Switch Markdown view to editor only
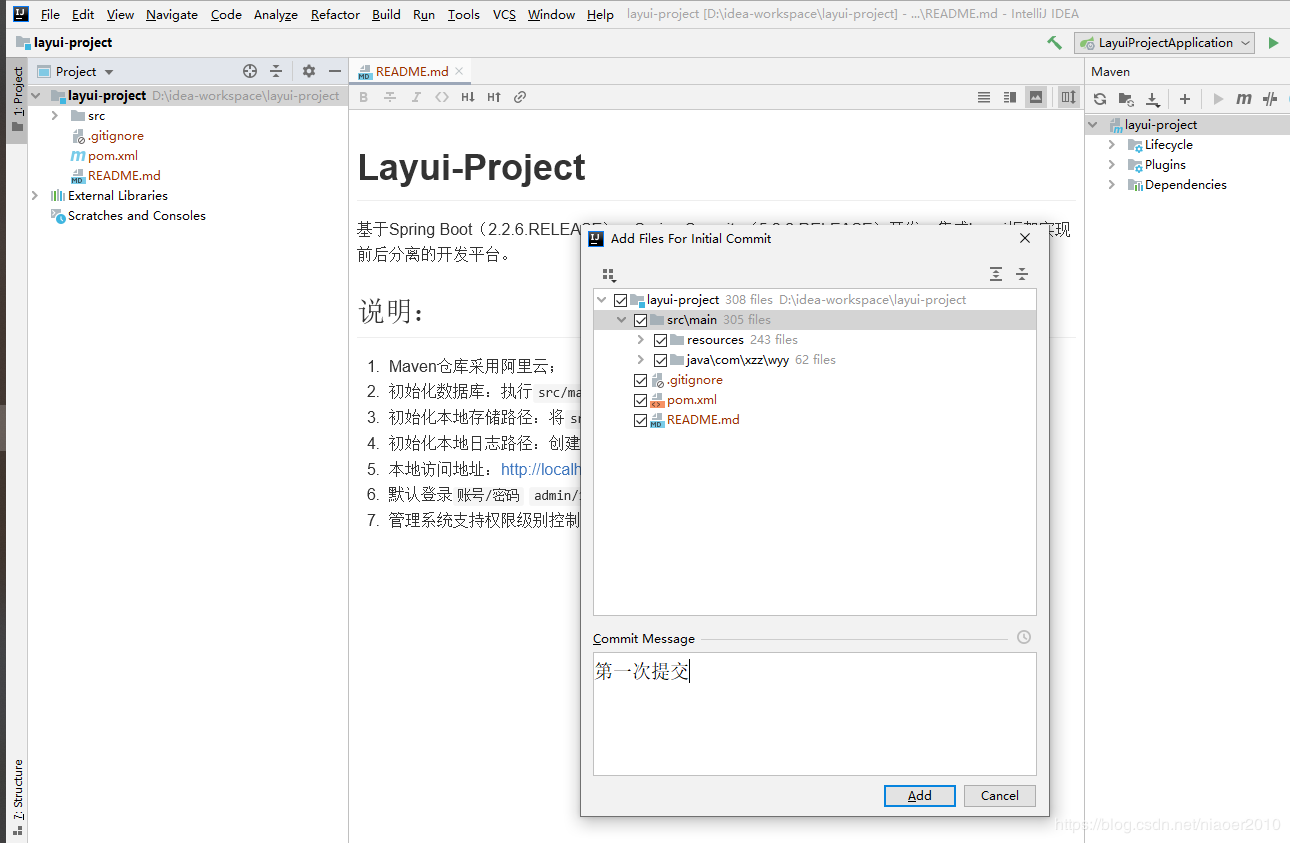Image resolution: width=1290 pixels, height=843 pixels. tap(984, 97)
